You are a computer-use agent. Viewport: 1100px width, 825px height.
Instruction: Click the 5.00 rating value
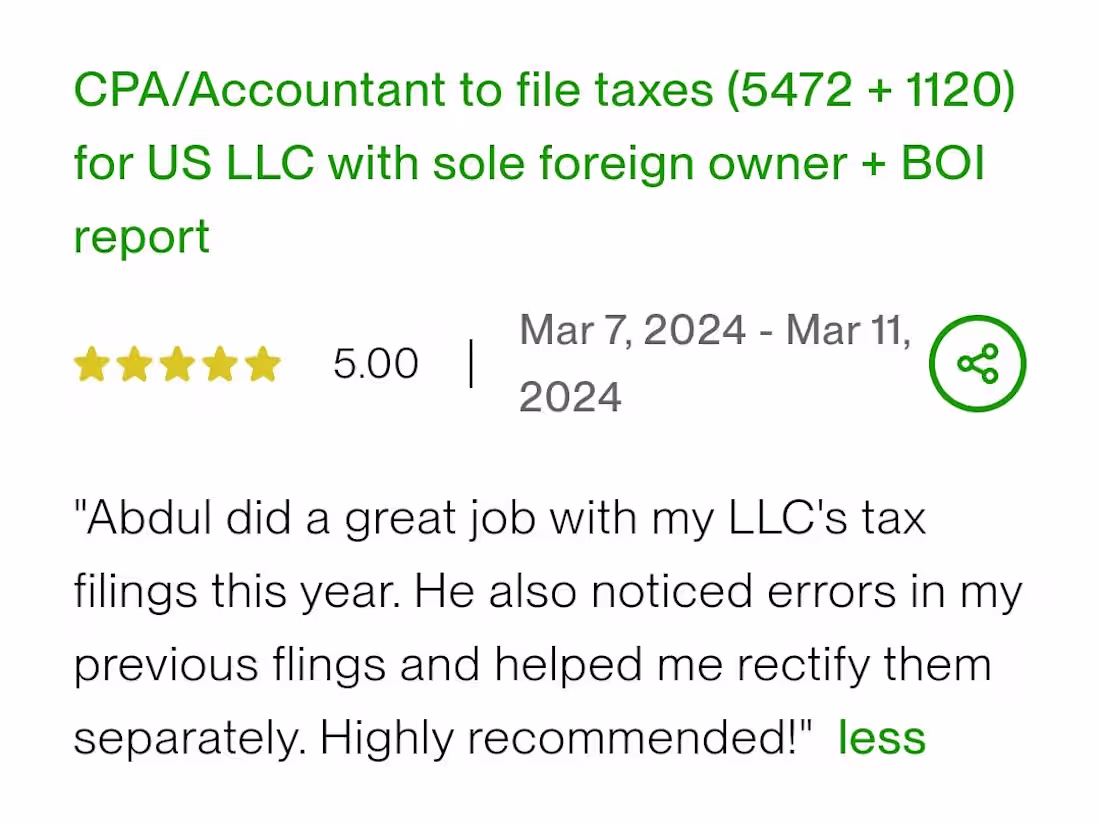376,363
